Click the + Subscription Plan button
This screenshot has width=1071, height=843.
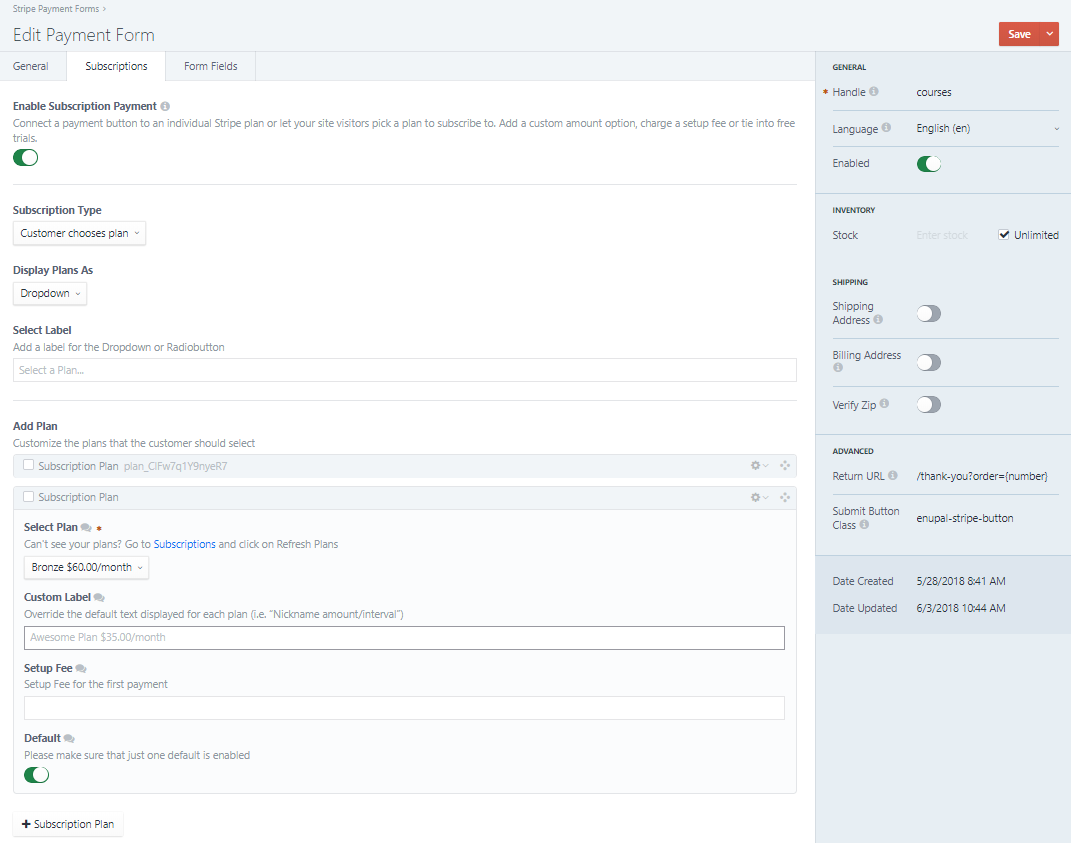click(68, 824)
